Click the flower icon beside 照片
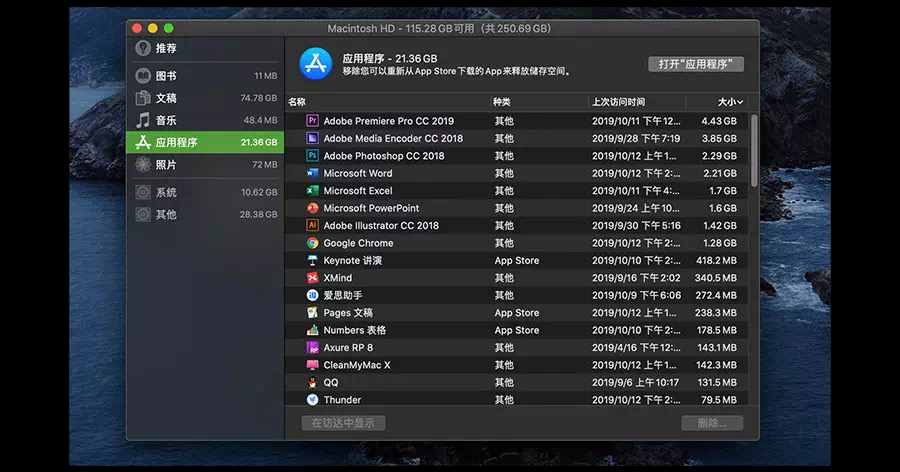Viewport: 900px width, 472px height. click(x=143, y=165)
